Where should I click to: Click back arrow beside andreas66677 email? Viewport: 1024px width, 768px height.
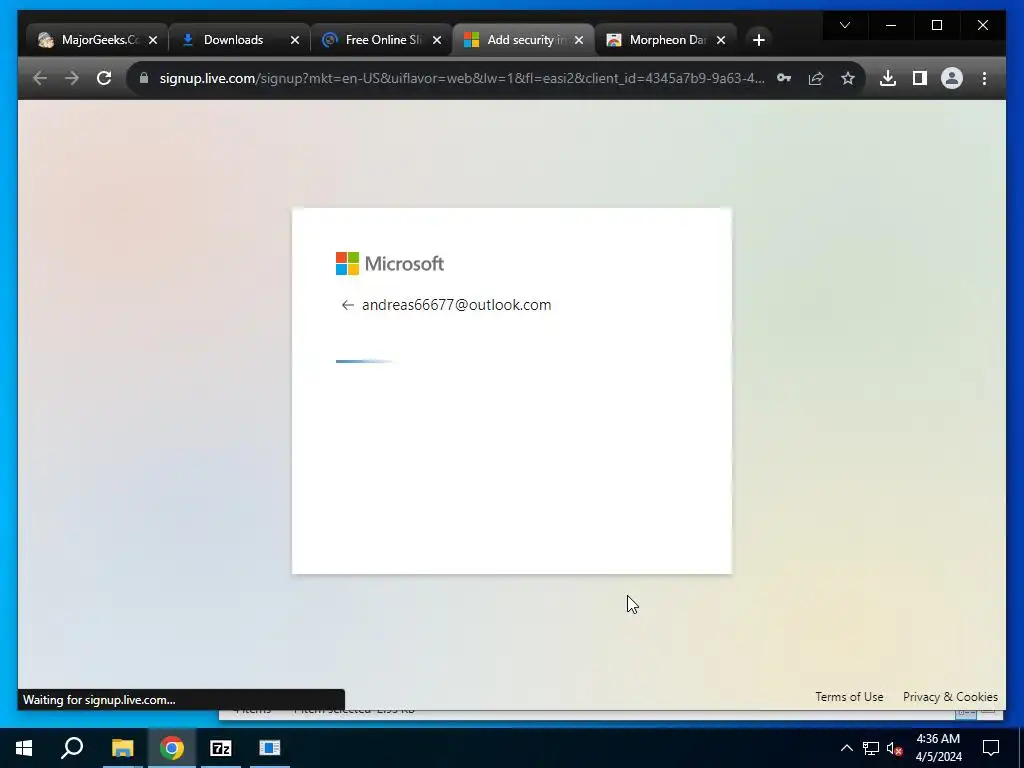(x=347, y=305)
